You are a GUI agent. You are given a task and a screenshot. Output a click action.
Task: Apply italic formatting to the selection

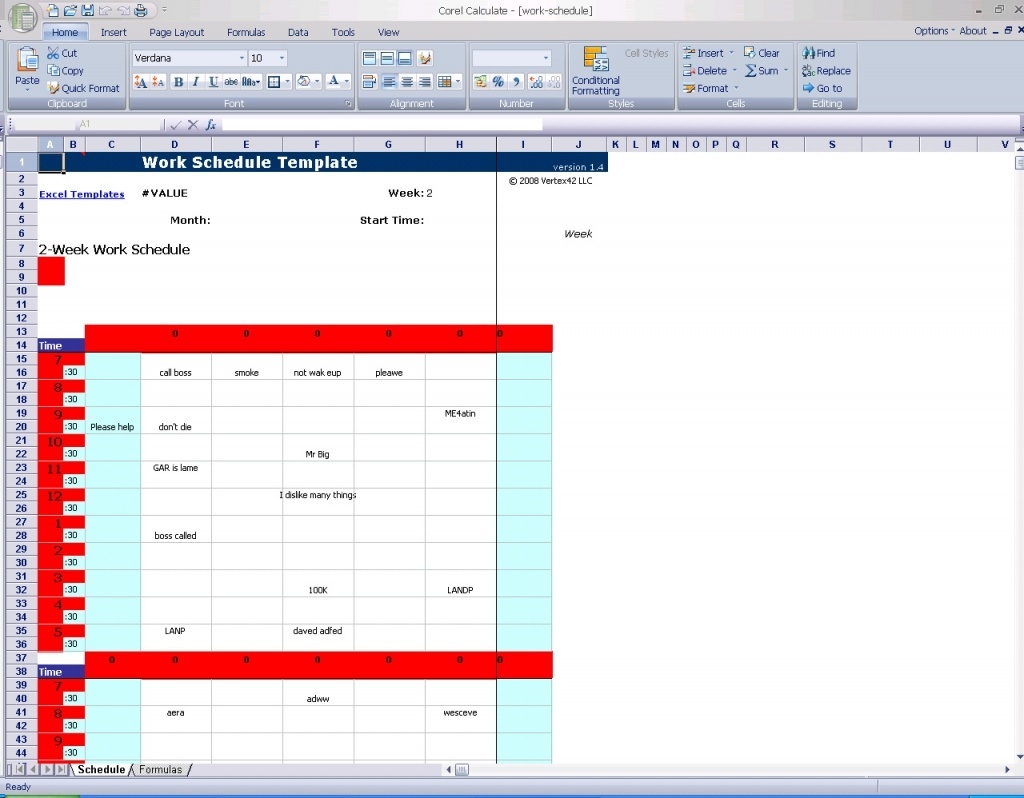(x=197, y=82)
